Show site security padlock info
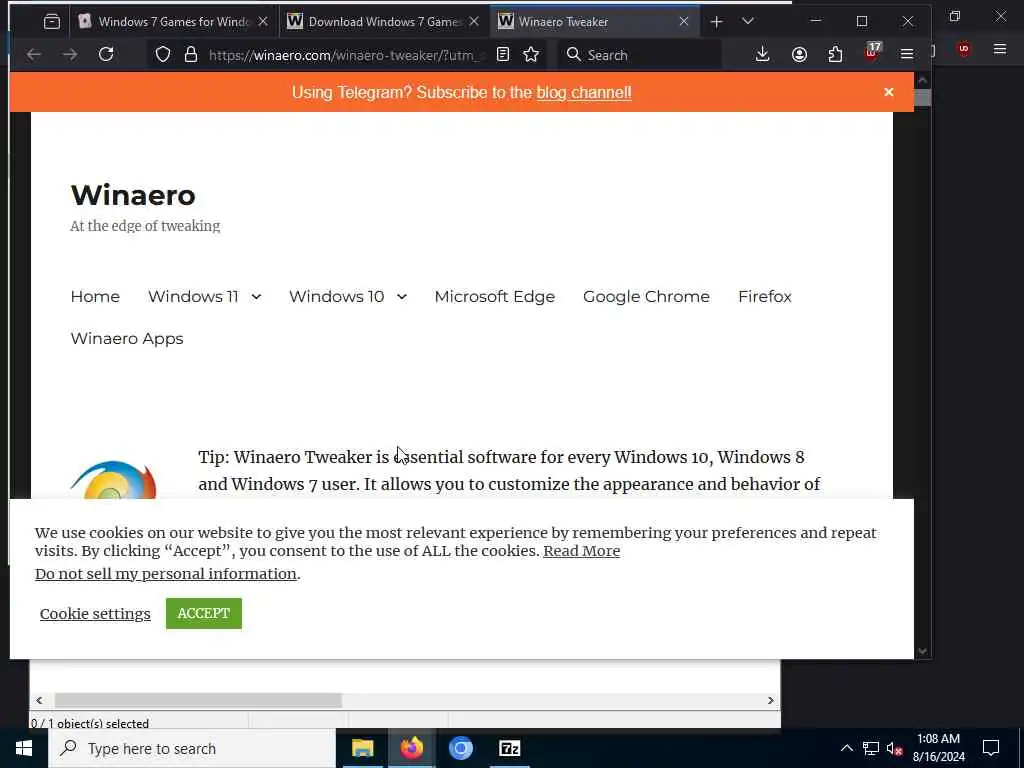The height and width of the screenshot is (768, 1024). (x=191, y=55)
